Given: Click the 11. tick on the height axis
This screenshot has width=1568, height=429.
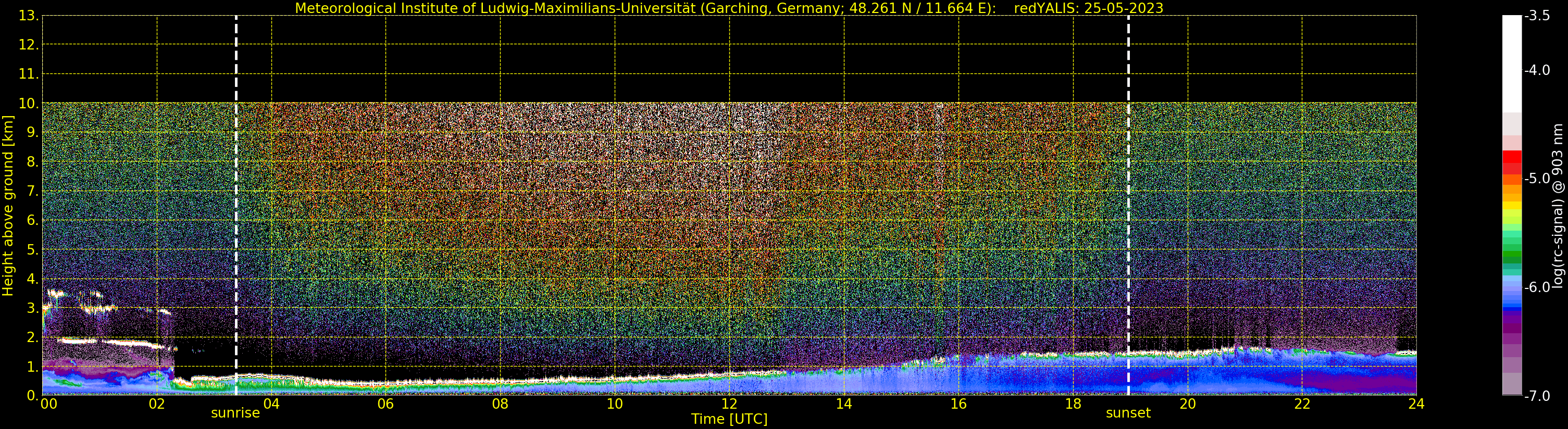Looking at the screenshot, I should pyautogui.click(x=29, y=74).
